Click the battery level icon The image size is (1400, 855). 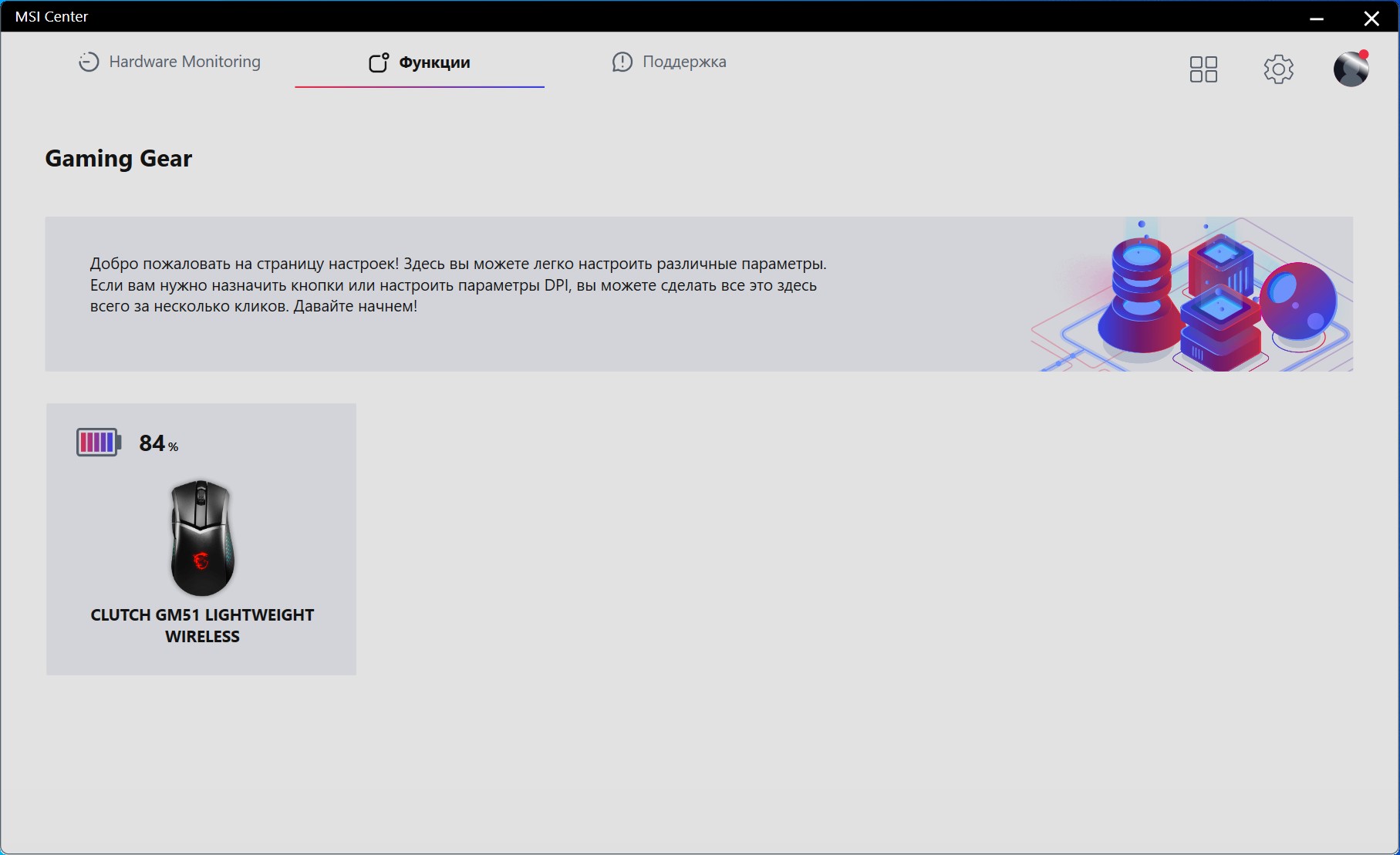(x=99, y=443)
